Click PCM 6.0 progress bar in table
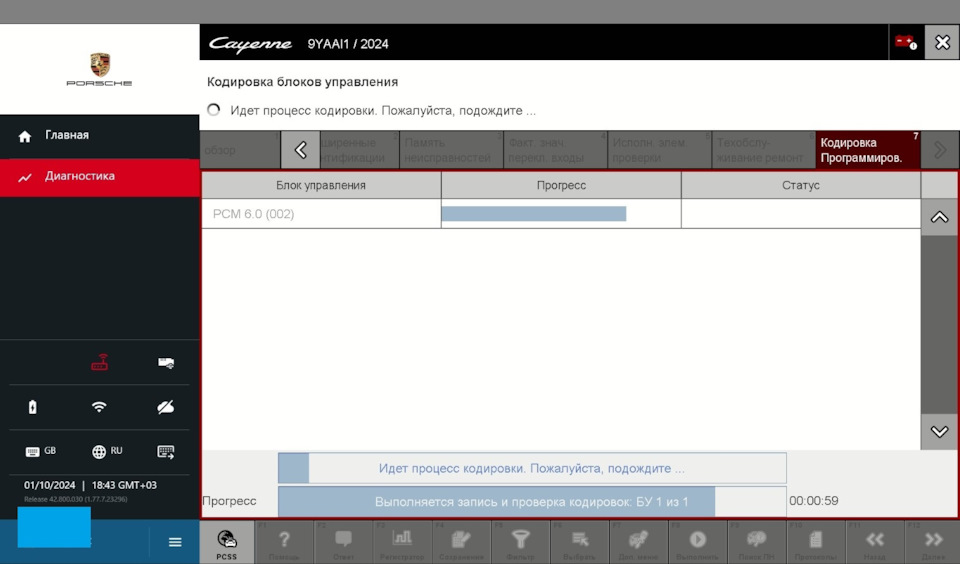This screenshot has height=564, width=960. tap(534, 214)
